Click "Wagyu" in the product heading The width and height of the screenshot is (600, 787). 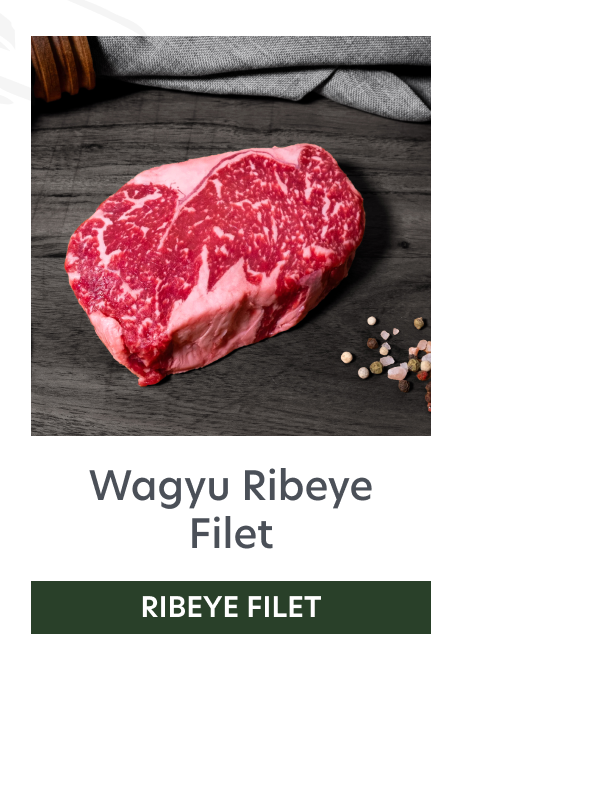(x=160, y=486)
